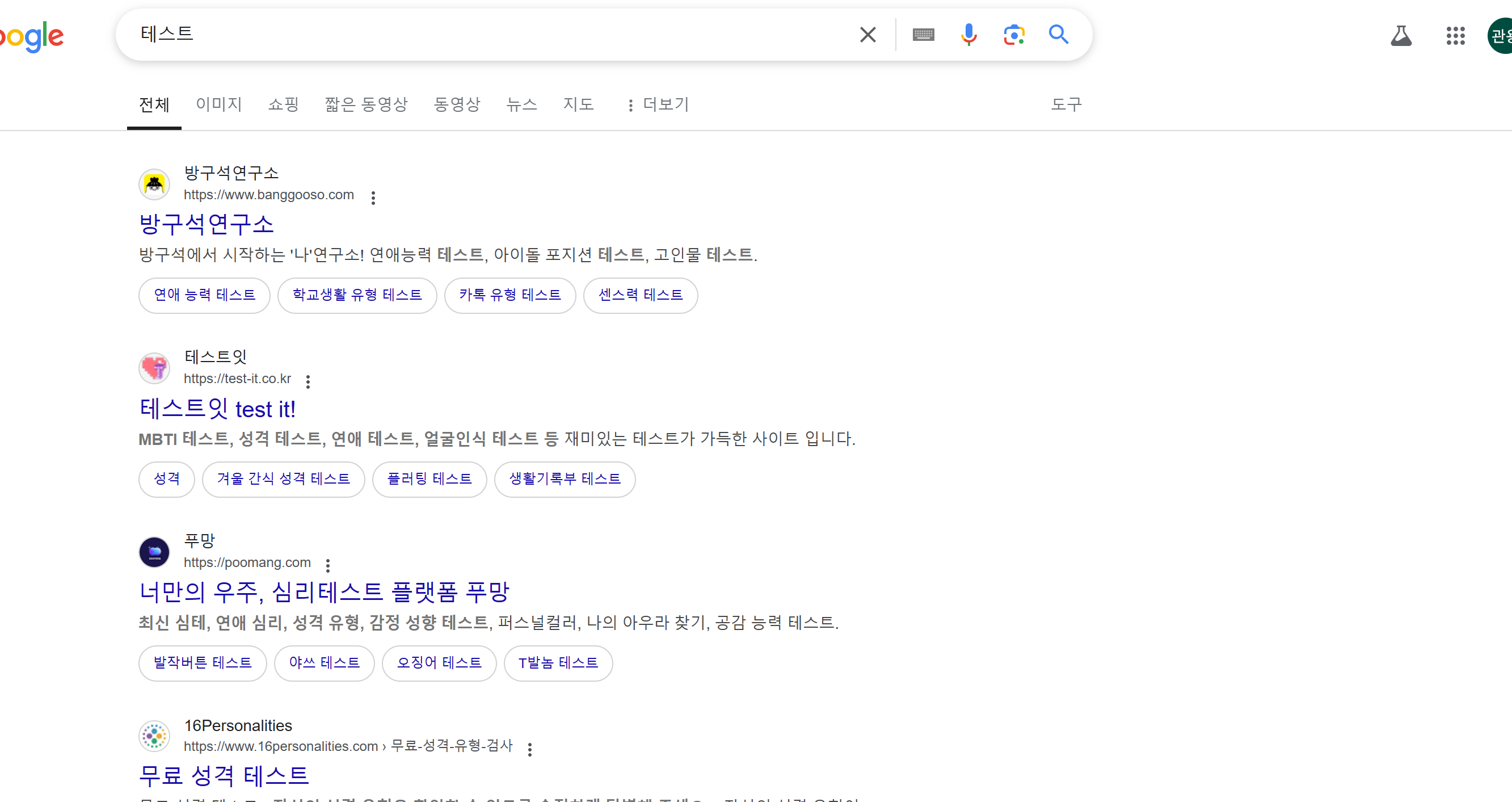
Task: Click the 방구석연구소 favicon
Action: tap(154, 184)
